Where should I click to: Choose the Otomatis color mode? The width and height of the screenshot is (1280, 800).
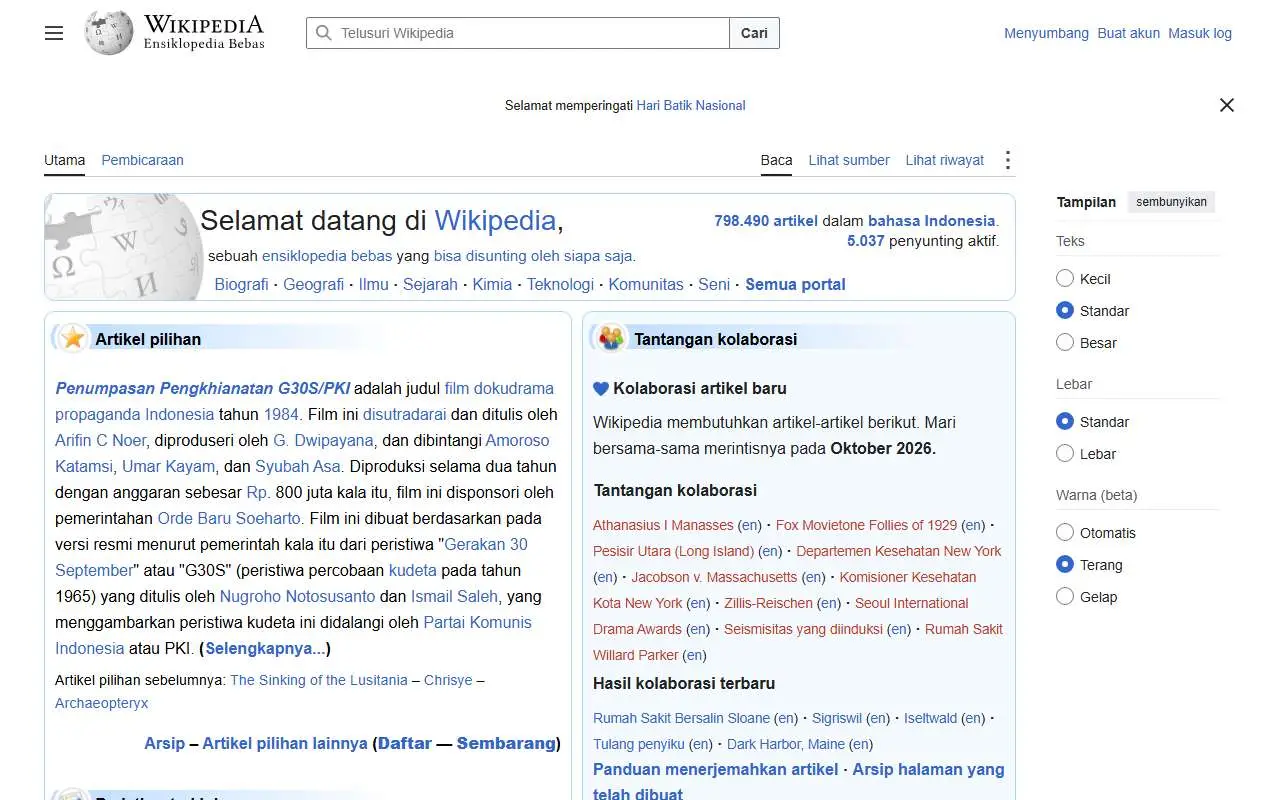tap(1065, 532)
